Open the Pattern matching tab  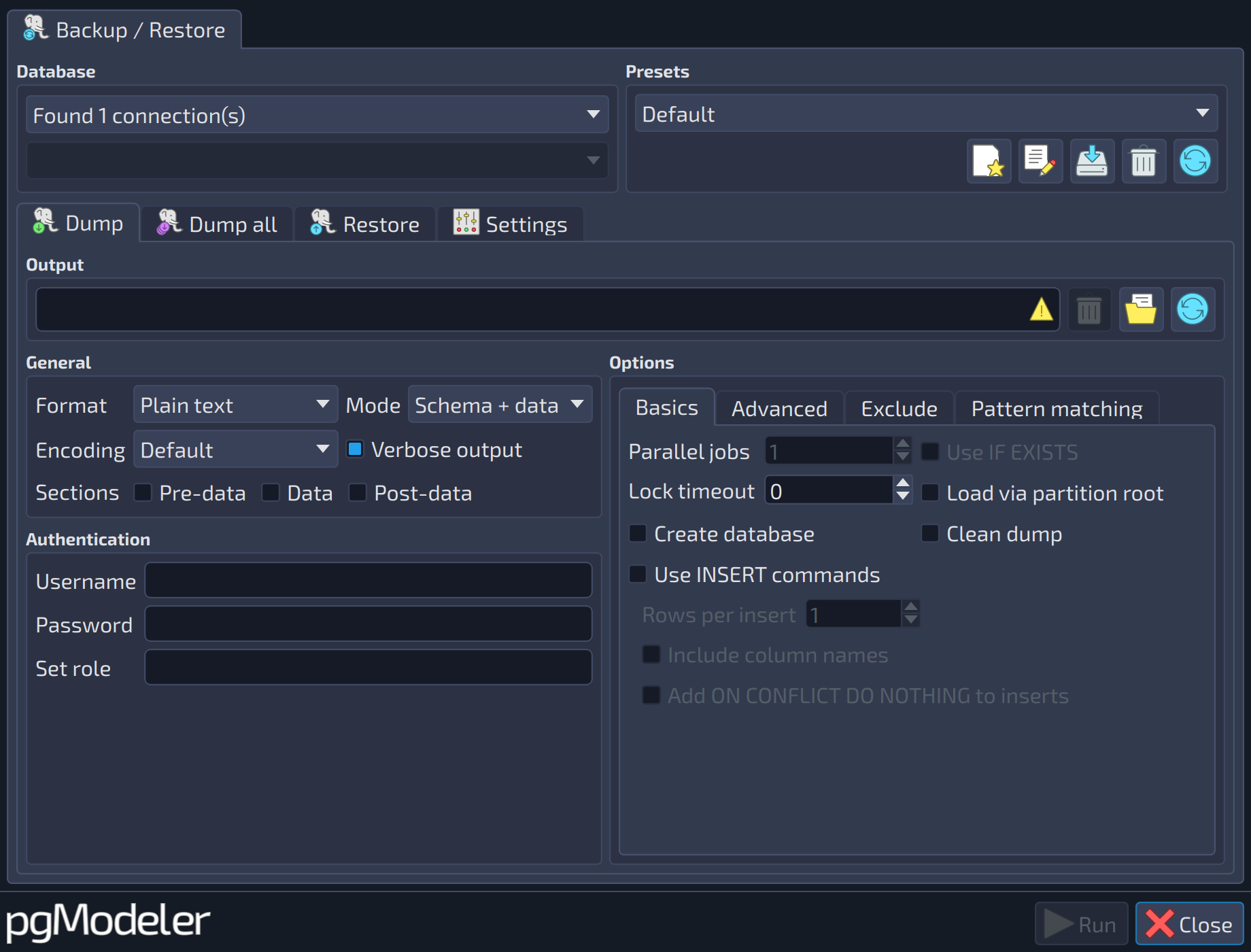pyautogui.click(x=1057, y=409)
